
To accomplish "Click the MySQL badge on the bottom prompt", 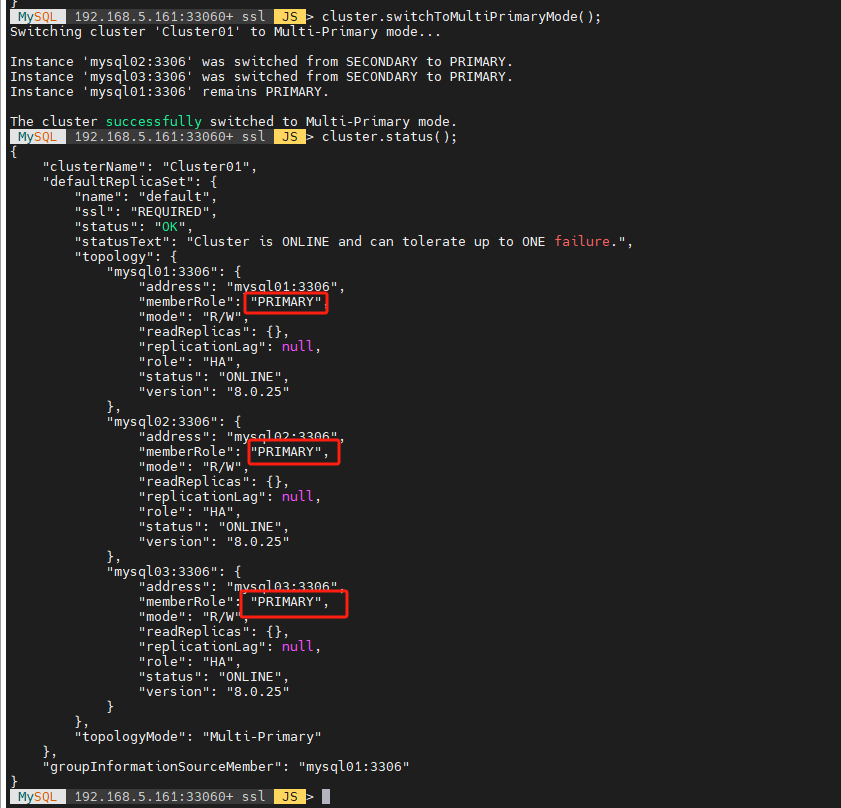I will [38, 797].
